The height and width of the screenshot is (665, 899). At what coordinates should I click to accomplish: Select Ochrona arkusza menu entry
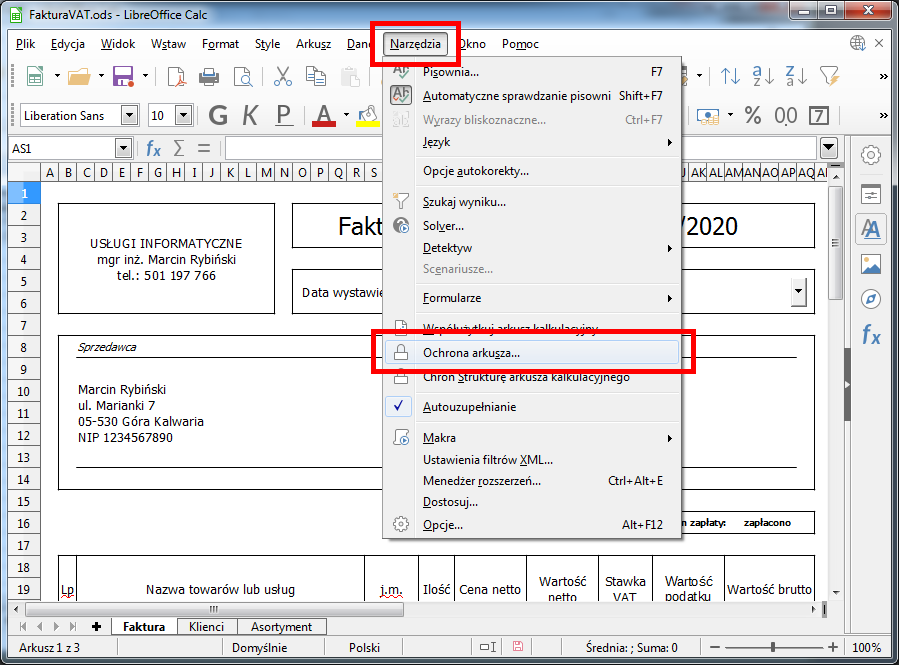[x=470, y=353]
